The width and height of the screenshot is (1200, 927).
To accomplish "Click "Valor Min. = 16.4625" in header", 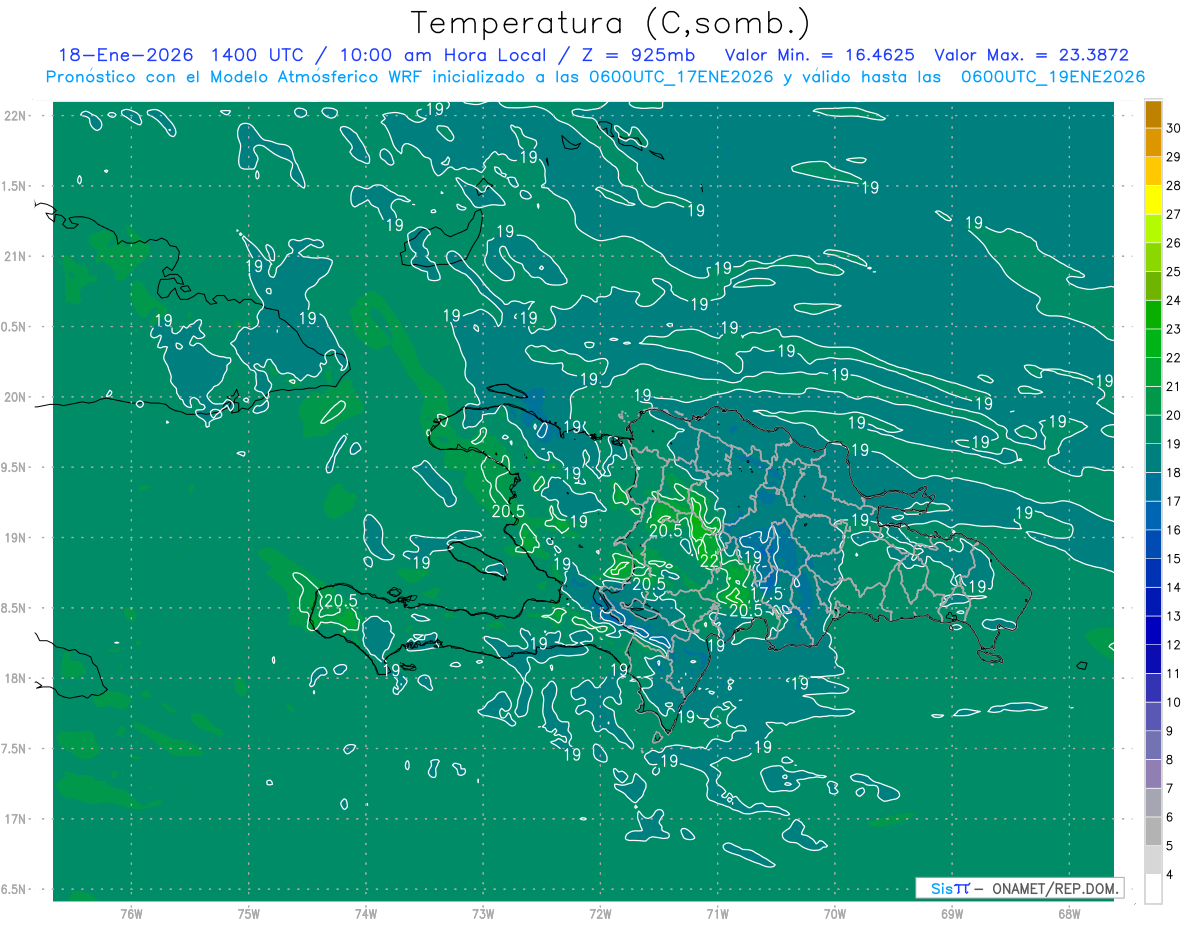I will click(x=821, y=55).
